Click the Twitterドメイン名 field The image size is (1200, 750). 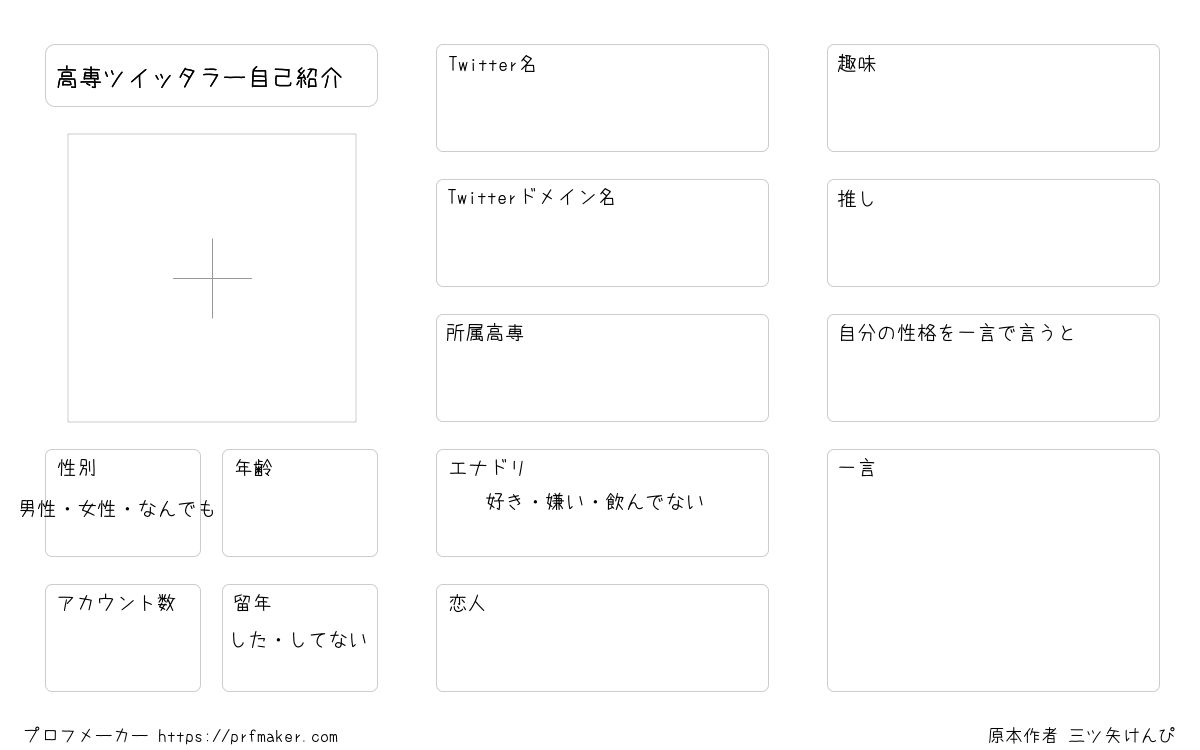click(602, 233)
